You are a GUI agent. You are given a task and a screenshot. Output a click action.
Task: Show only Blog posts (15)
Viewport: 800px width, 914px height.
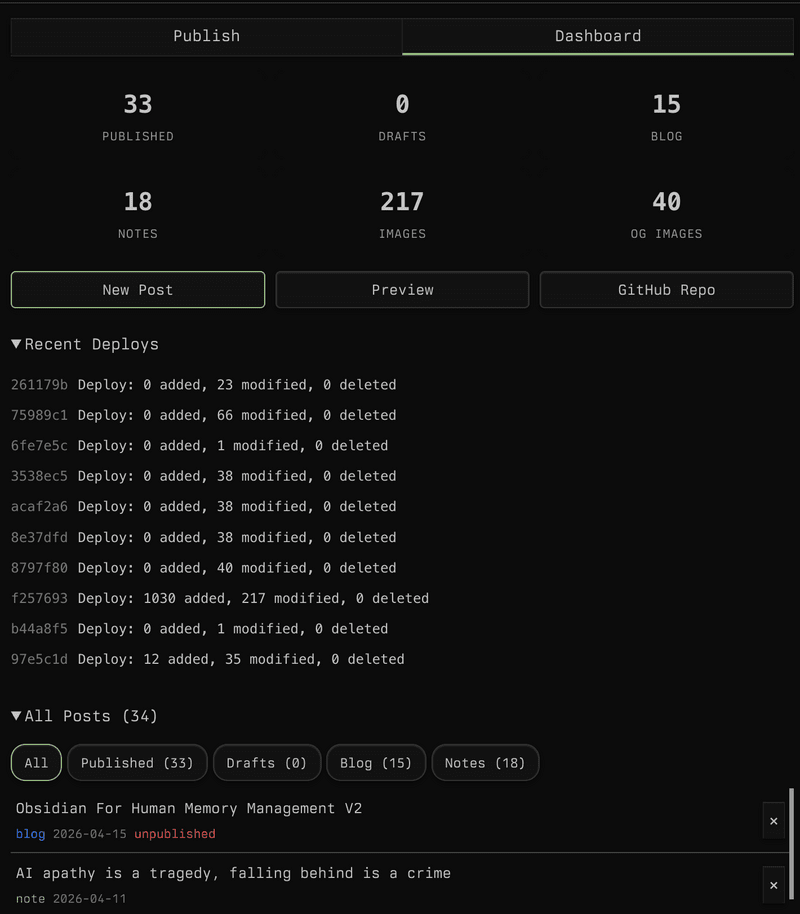click(376, 762)
